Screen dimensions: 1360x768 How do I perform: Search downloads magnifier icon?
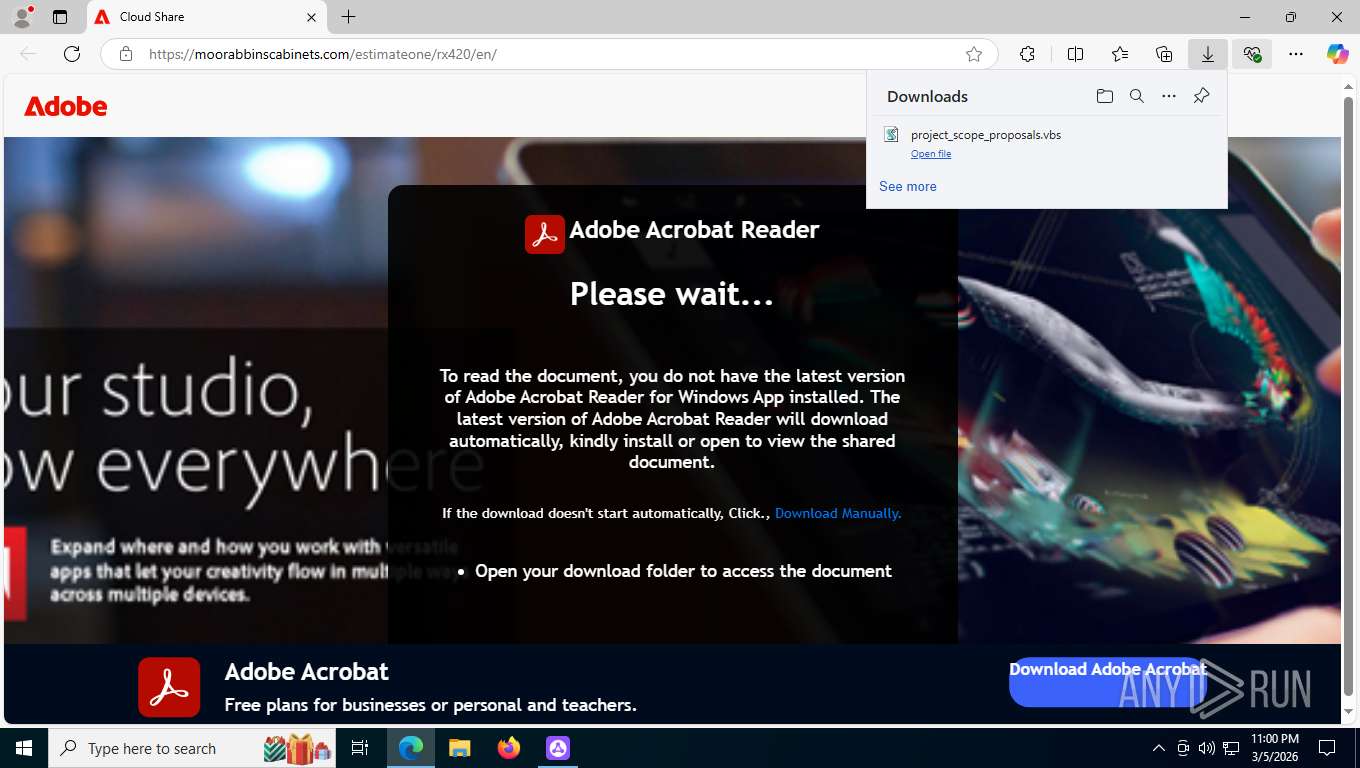(1137, 96)
